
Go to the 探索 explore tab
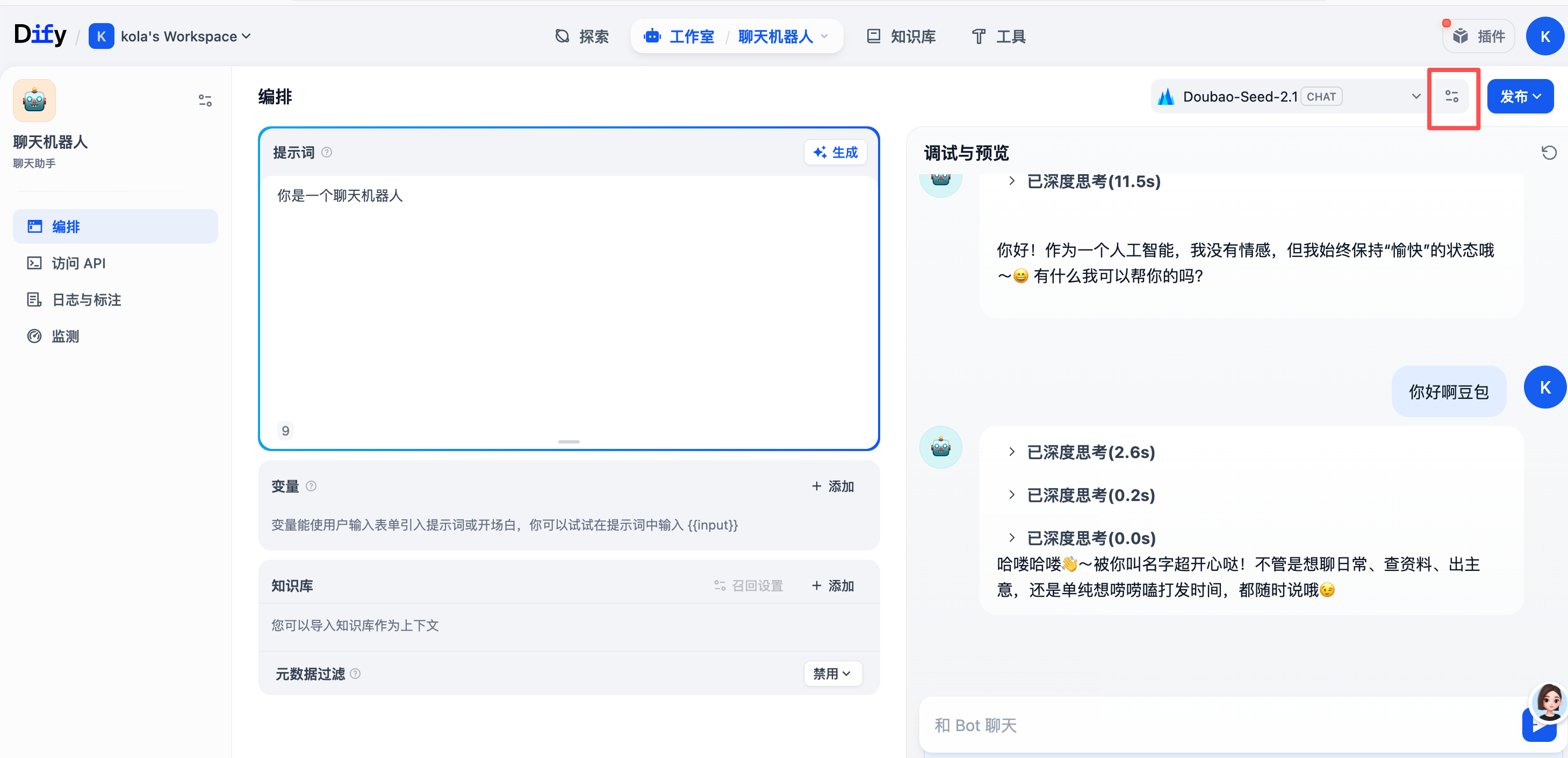coord(581,37)
